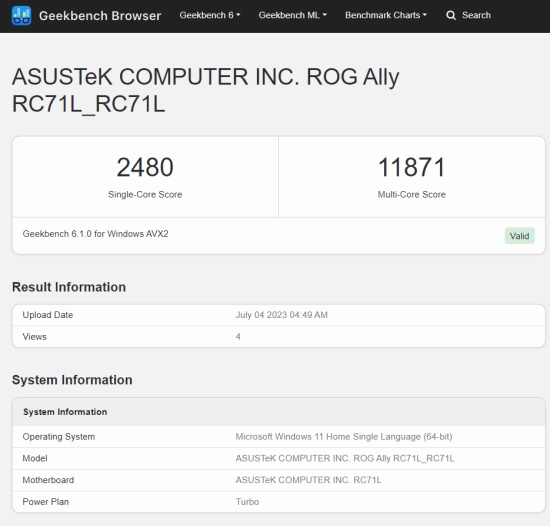Click the System Information section heading
The height and width of the screenshot is (526, 550).
pos(72,380)
